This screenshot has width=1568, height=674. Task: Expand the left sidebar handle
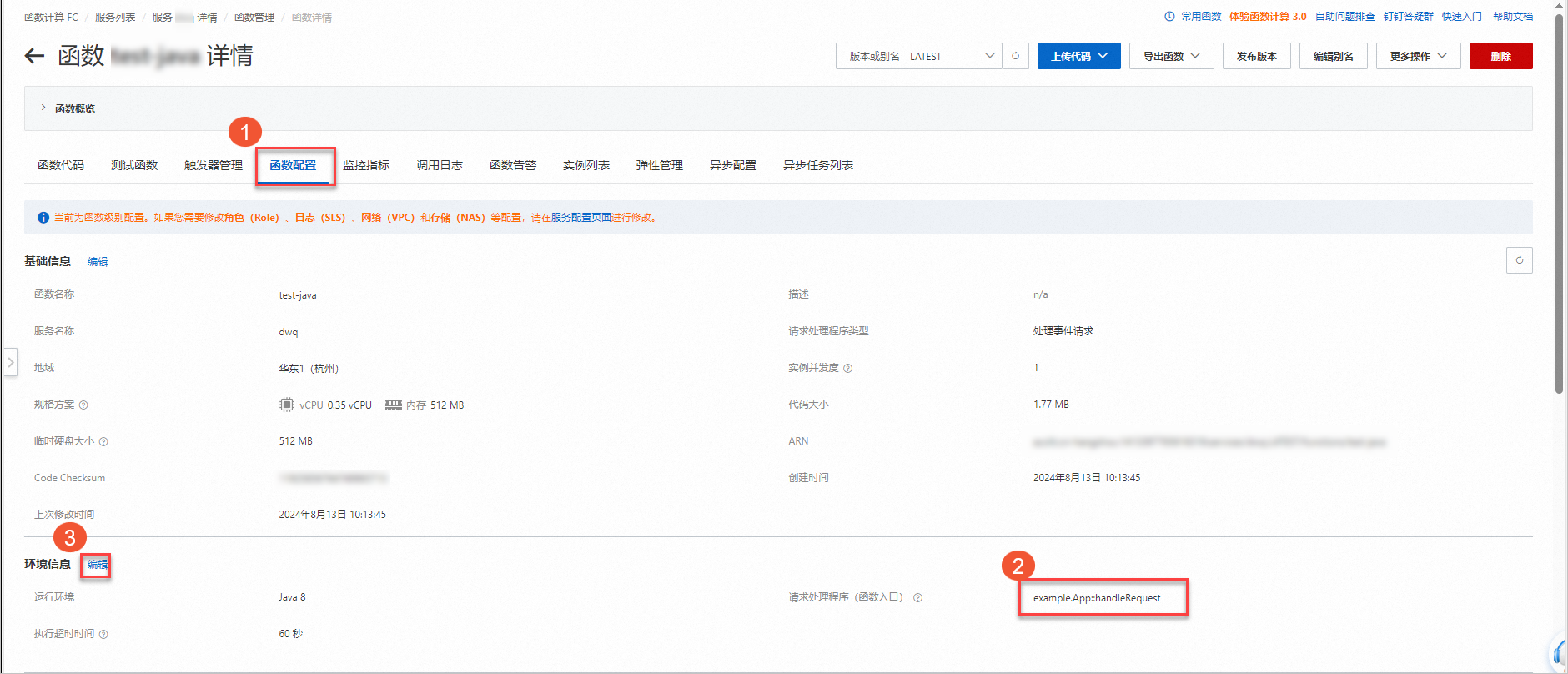[x=10, y=363]
